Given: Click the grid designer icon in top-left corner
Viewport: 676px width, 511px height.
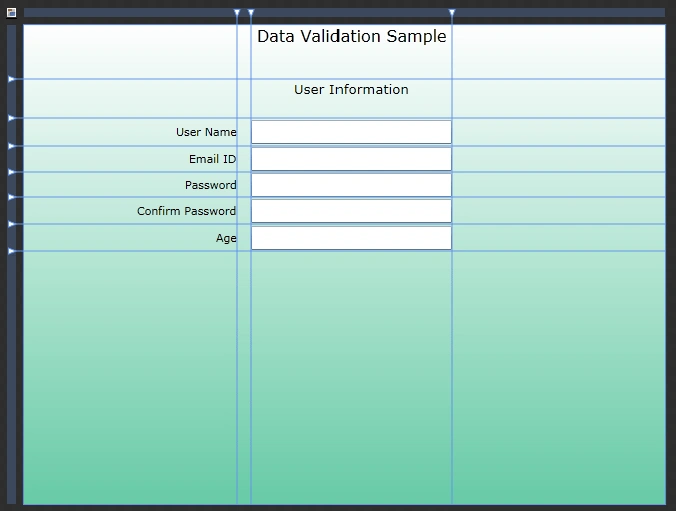Looking at the screenshot, I should coord(12,13).
